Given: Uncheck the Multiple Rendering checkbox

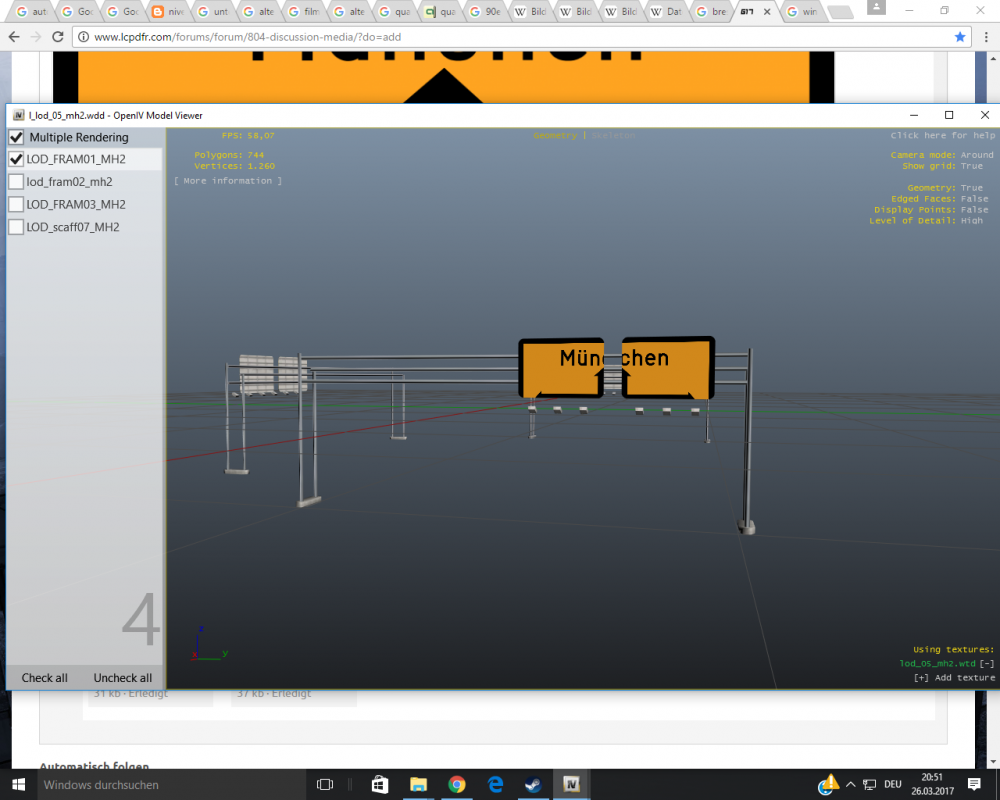Looking at the screenshot, I should (16, 136).
